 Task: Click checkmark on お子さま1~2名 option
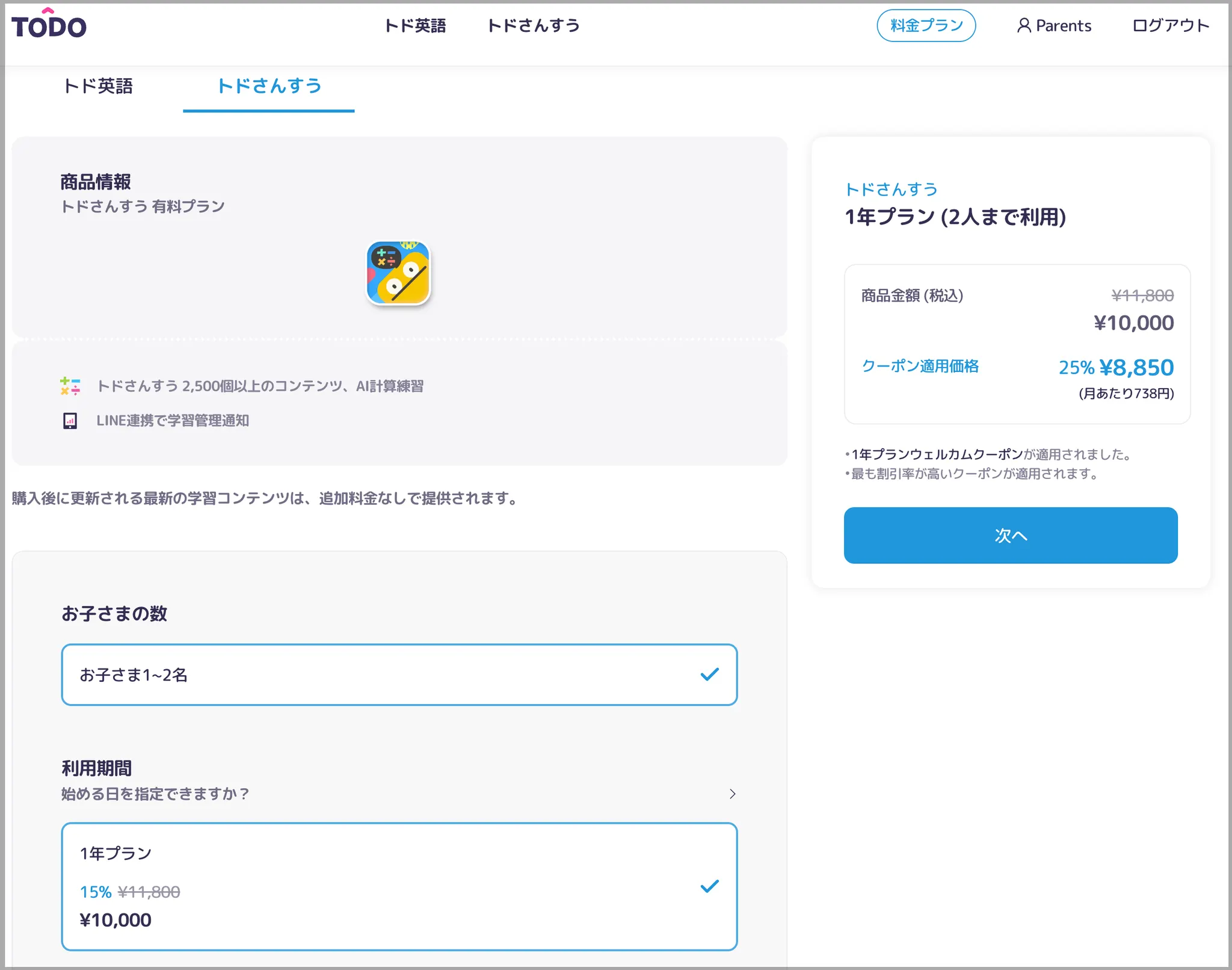click(x=709, y=675)
